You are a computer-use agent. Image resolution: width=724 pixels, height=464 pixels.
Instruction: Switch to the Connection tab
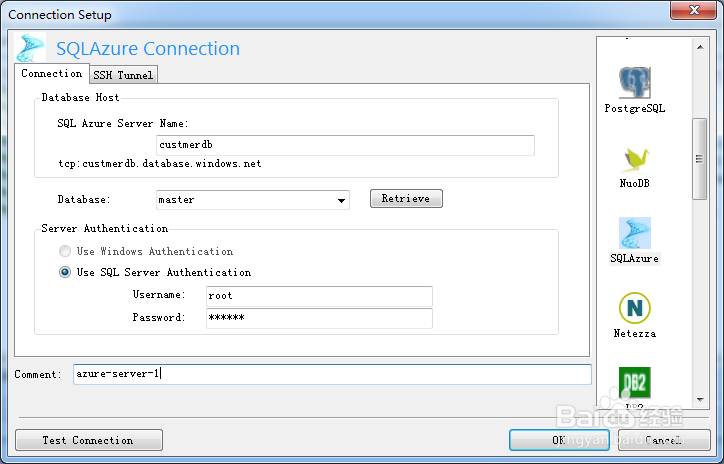pos(52,73)
